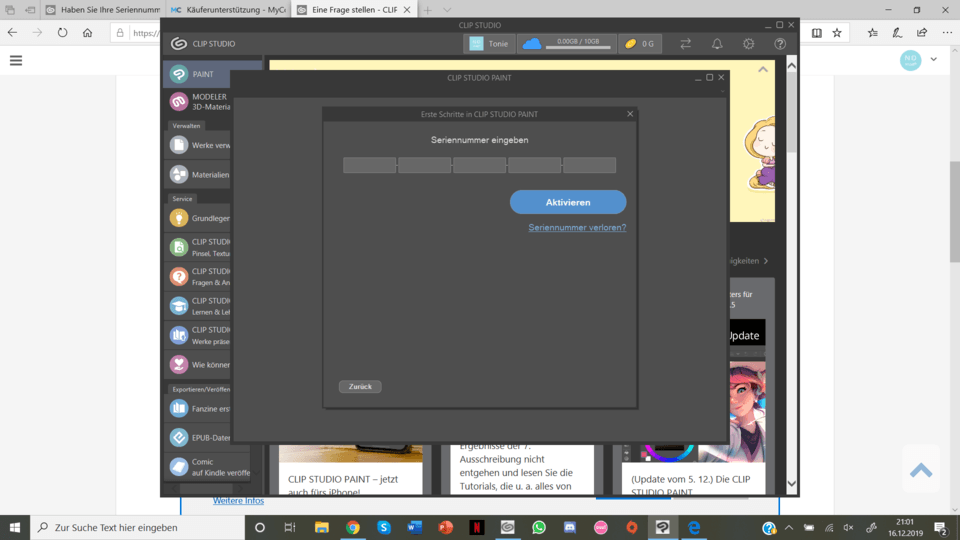The width and height of the screenshot is (960, 540).
Task: Click the sync arrows icon
Action: tap(686, 44)
